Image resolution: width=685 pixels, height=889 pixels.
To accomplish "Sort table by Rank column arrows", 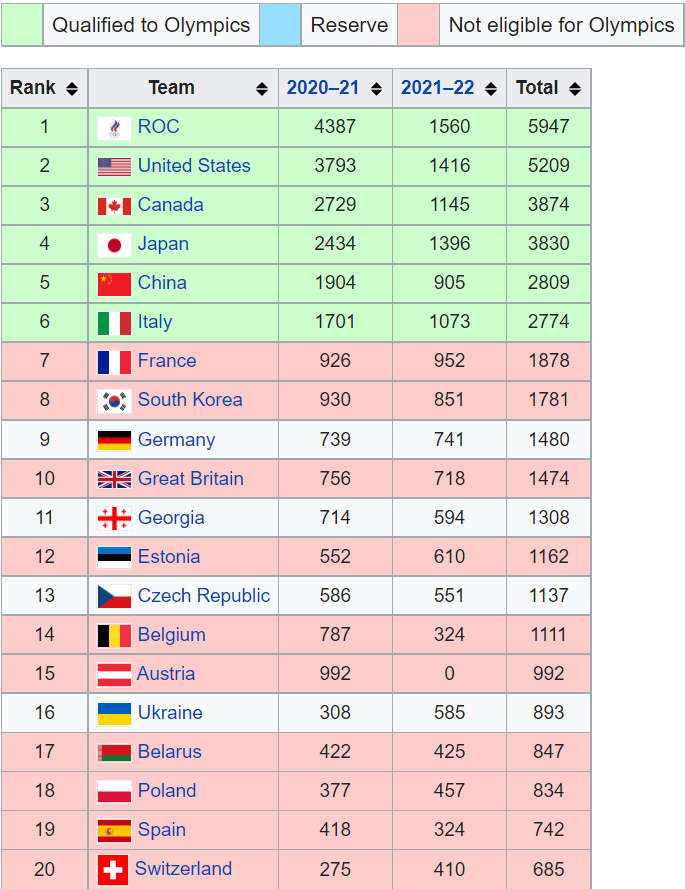I will (x=72, y=89).
